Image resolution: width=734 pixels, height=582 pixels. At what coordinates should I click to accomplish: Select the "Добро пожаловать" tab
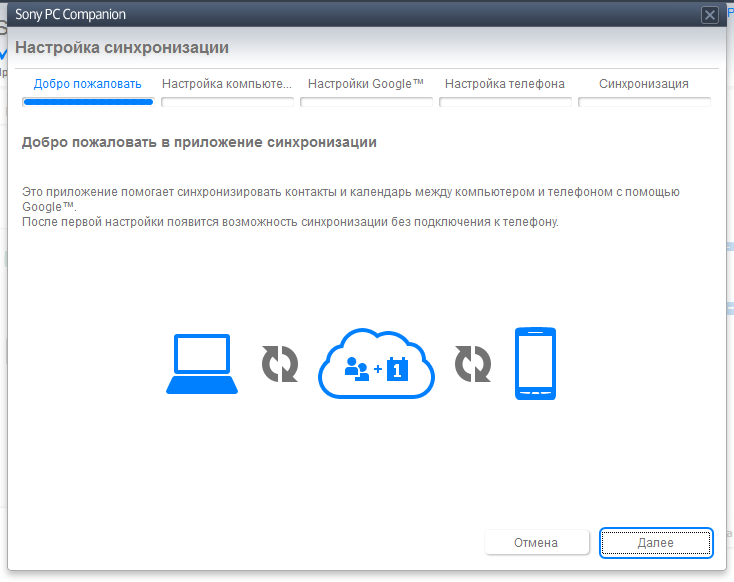click(88, 84)
